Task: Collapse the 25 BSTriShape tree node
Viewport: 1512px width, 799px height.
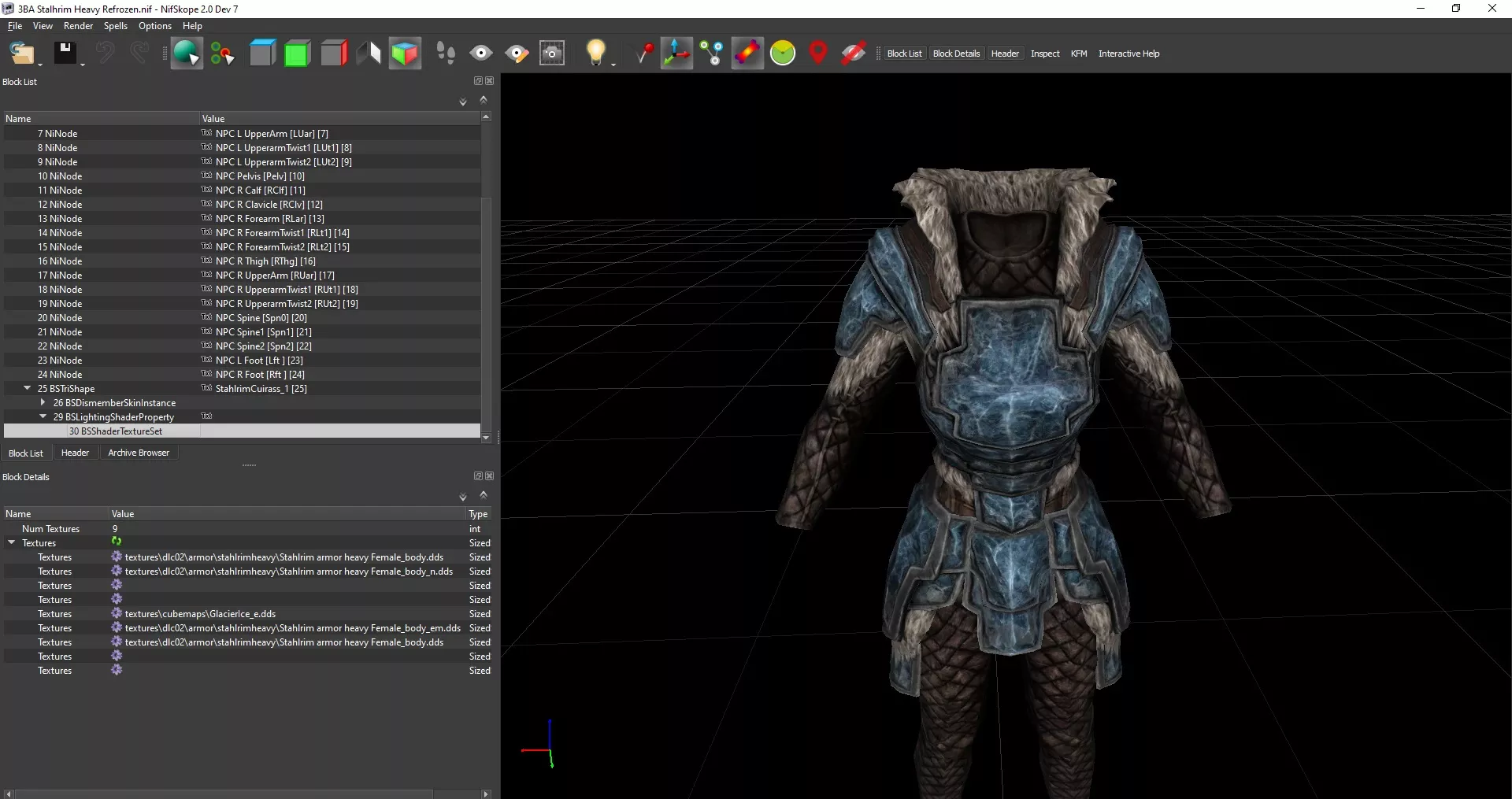Action: click(28, 388)
